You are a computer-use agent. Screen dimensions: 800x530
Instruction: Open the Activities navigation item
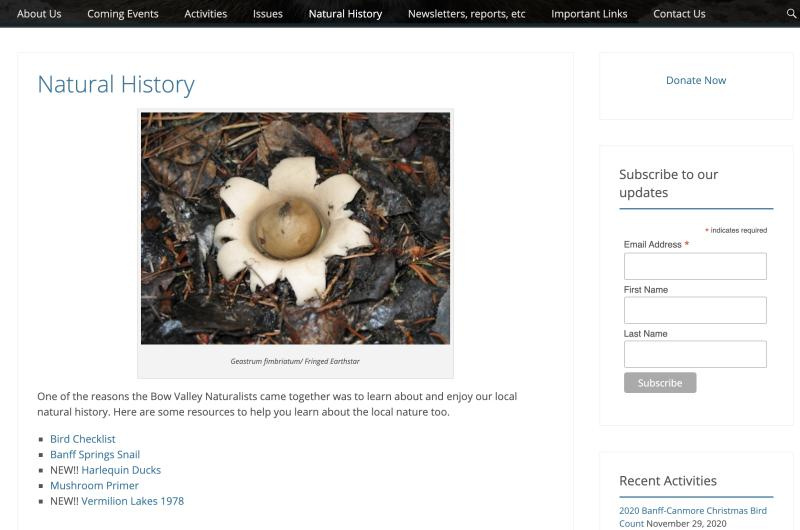205,14
